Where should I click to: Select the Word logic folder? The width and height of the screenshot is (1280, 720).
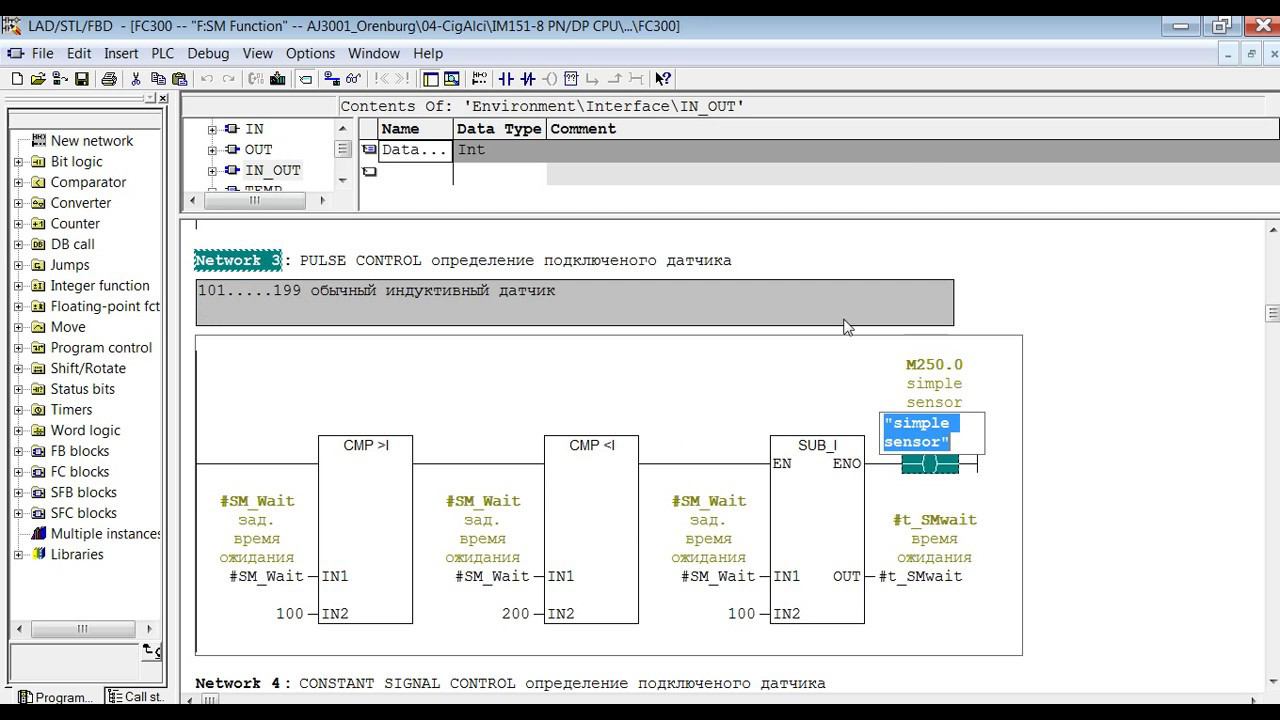click(85, 431)
